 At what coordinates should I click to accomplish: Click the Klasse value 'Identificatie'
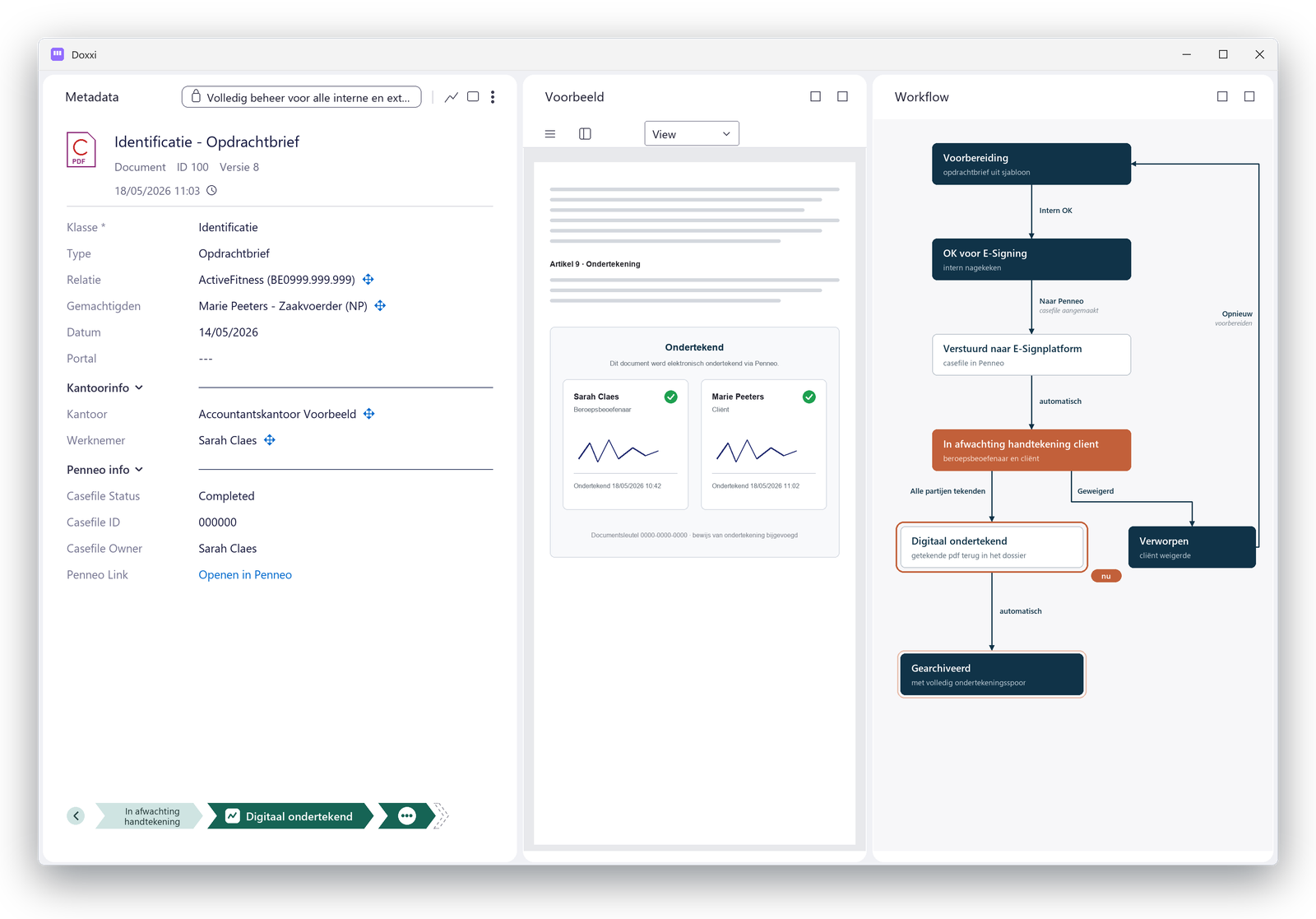(228, 227)
